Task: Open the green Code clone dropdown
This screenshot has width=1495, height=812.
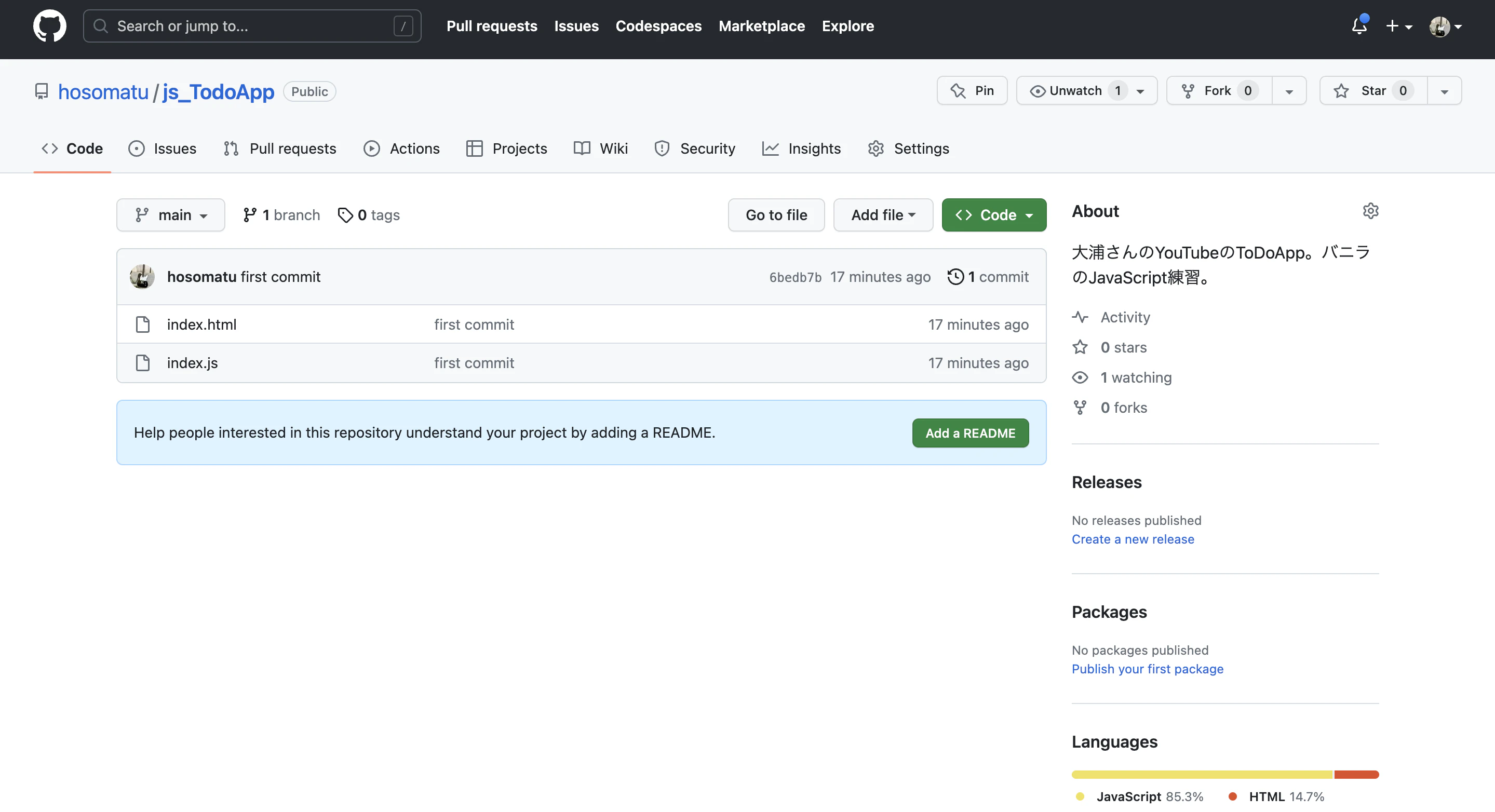Action: click(994, 215)
